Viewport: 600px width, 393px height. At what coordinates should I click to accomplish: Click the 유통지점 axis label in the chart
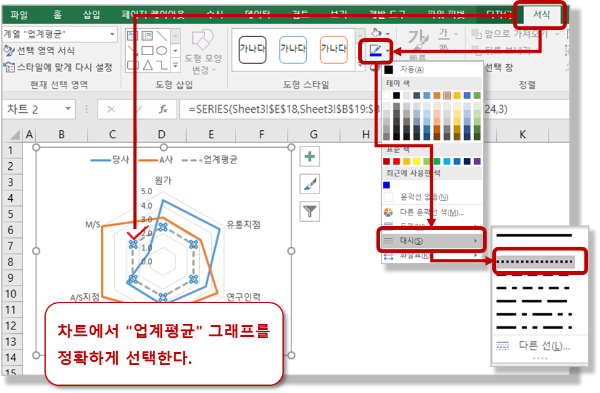[x=243, y=225]
